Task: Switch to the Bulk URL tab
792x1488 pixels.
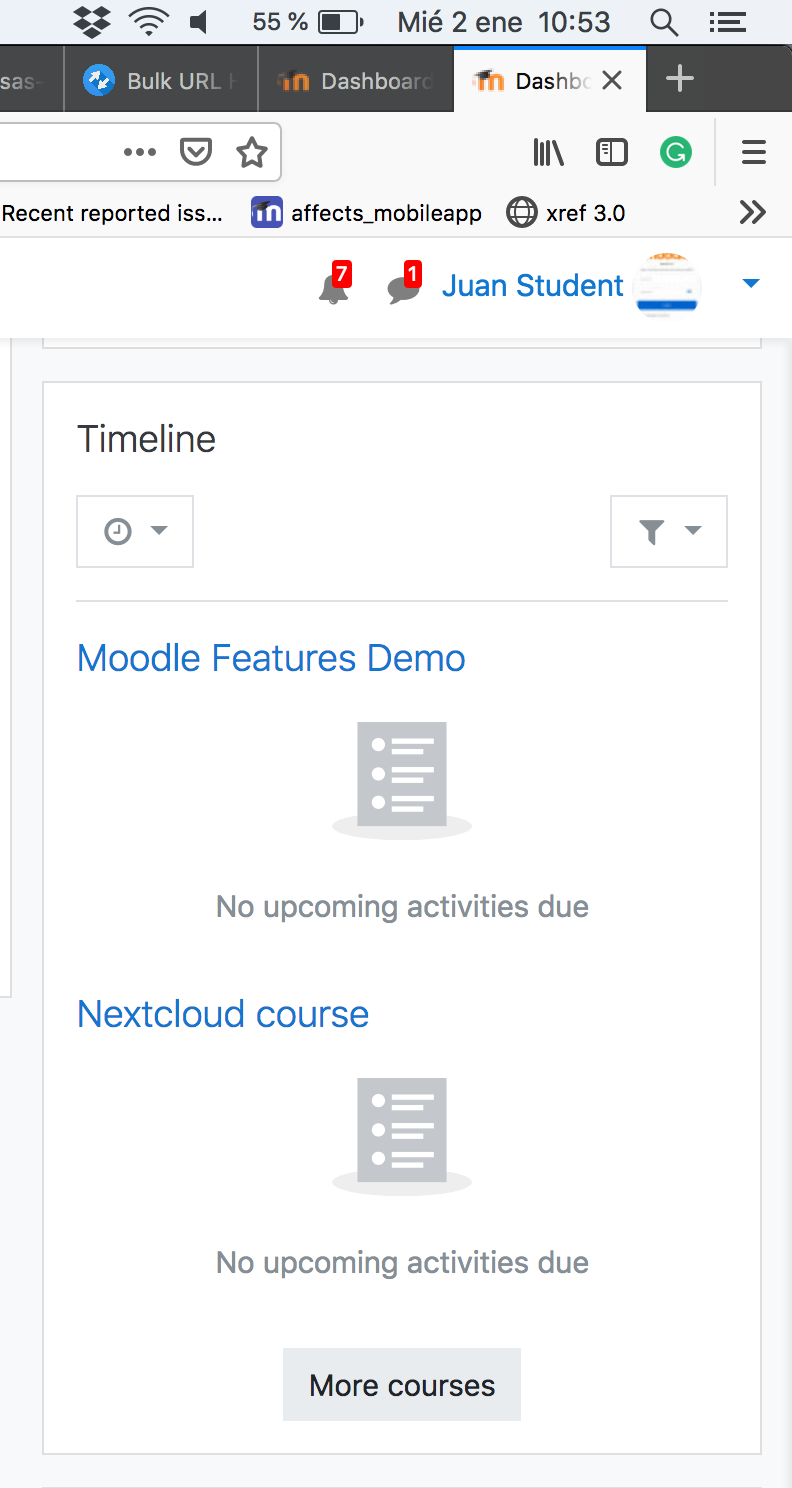Action: pyautogui.click(x=161, y=80)
